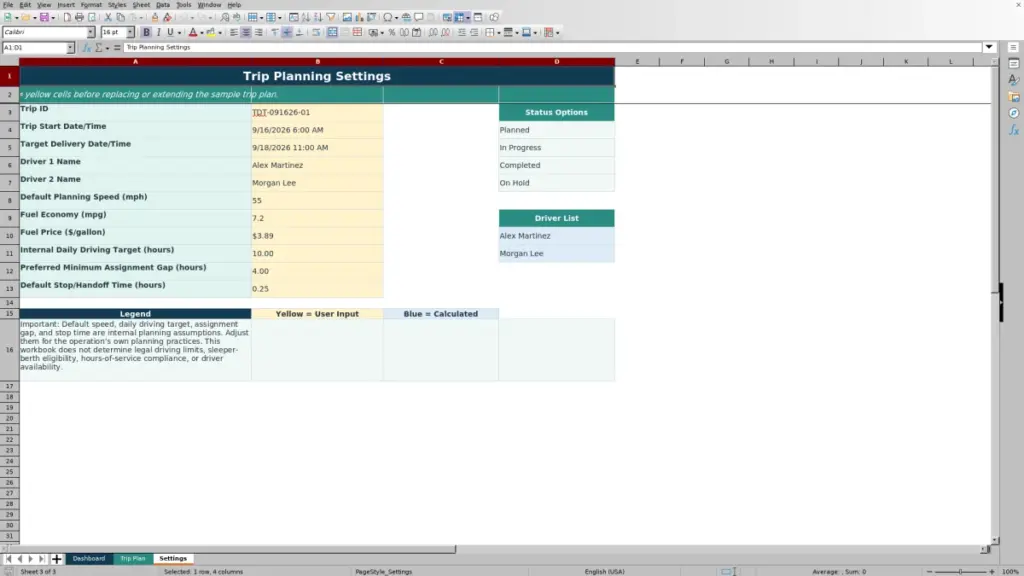Click the Print icon in toolbar
Image resolution: width=1024 pixels, height=576 pixels.
click(x=79, y=18)
